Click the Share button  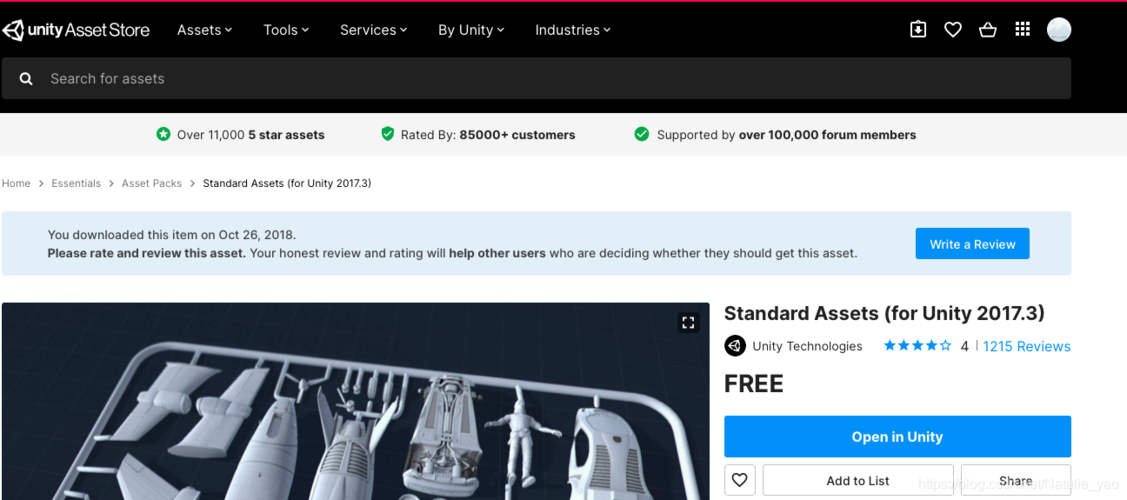point(1016,480)
